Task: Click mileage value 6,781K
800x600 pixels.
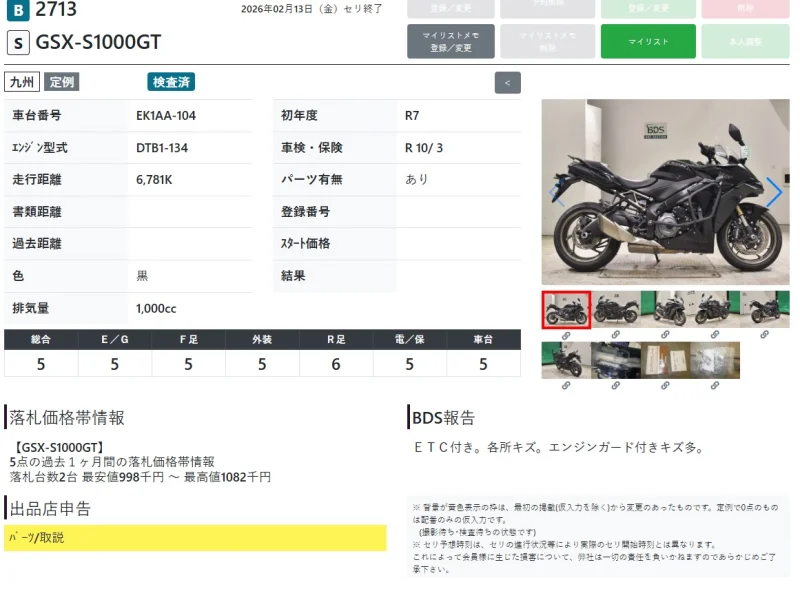Action: [154, 180]
